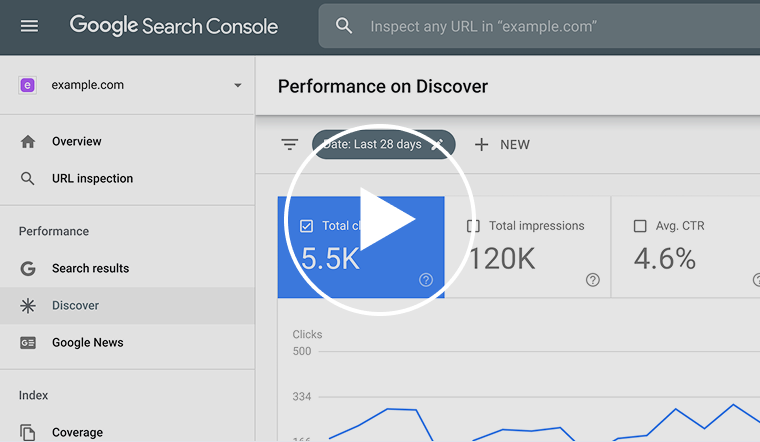Click the URL inspection magnifier icon

pyautogui.click(x=28, y=179)
